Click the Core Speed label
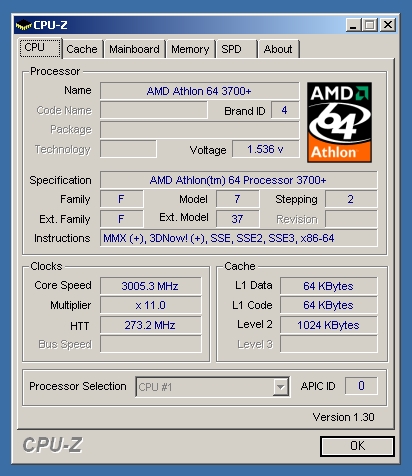This screenshot has width=412, height=476. click(63, 285)
